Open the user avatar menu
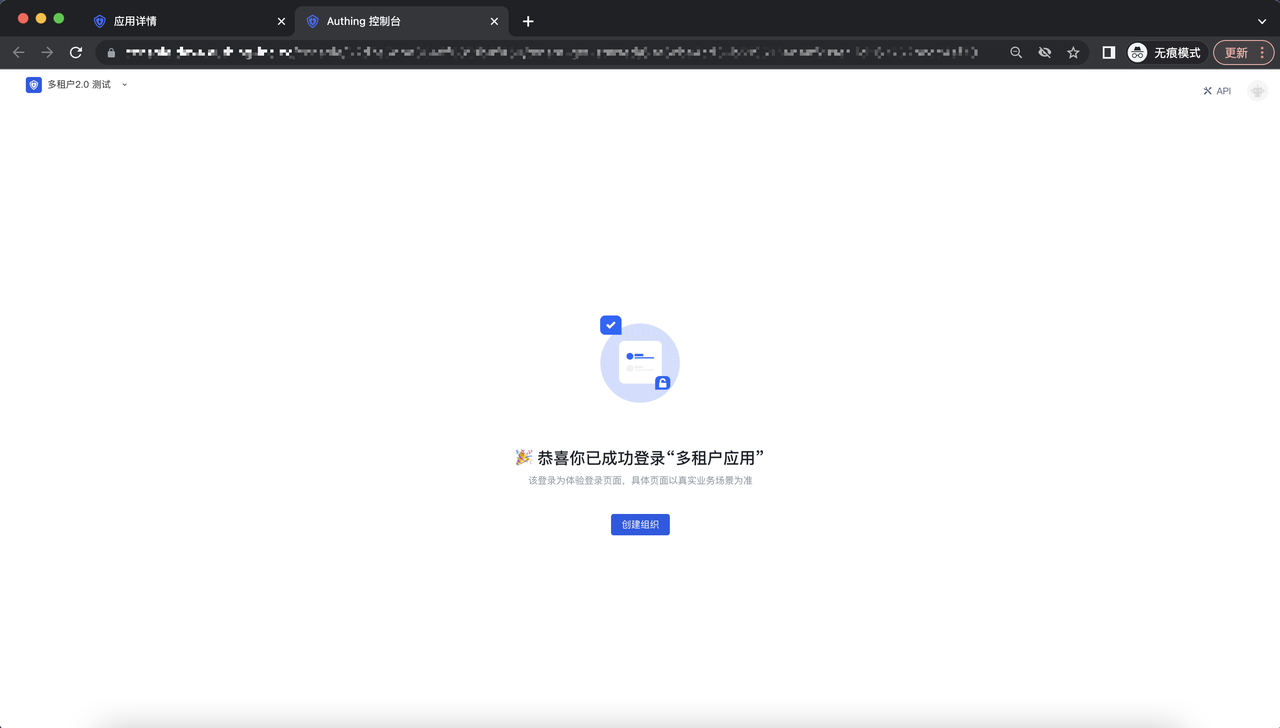This screenshot has height=728, width=1280. (1257, 91)
